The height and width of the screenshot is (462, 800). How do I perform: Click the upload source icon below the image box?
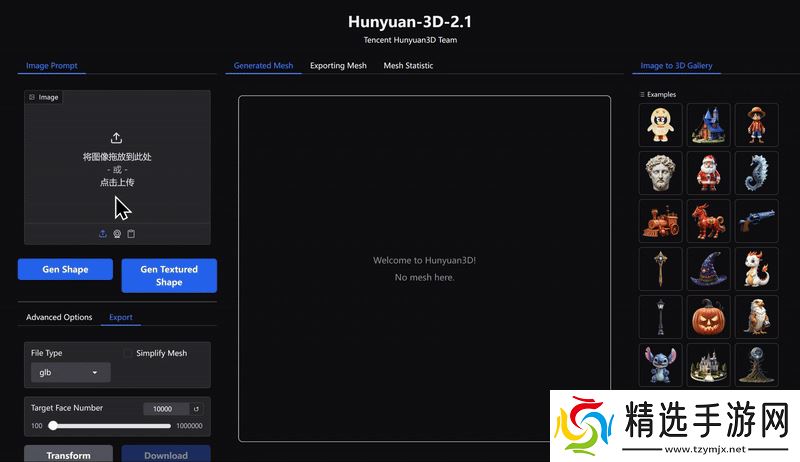[x=103, y=234]
